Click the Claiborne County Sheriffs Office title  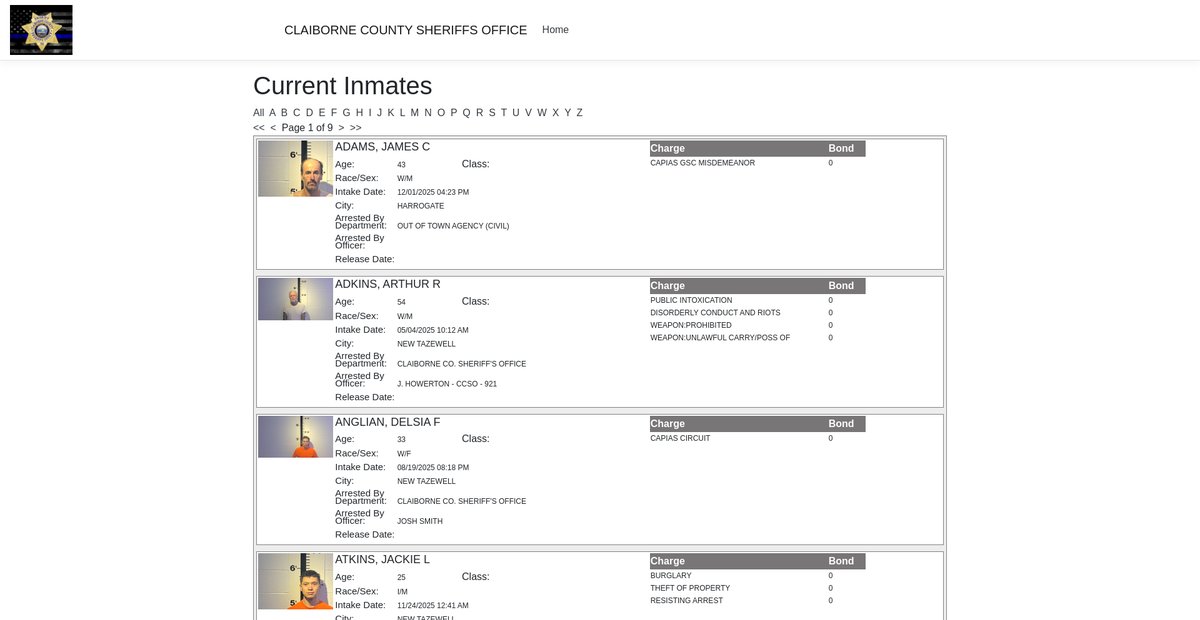405,30
